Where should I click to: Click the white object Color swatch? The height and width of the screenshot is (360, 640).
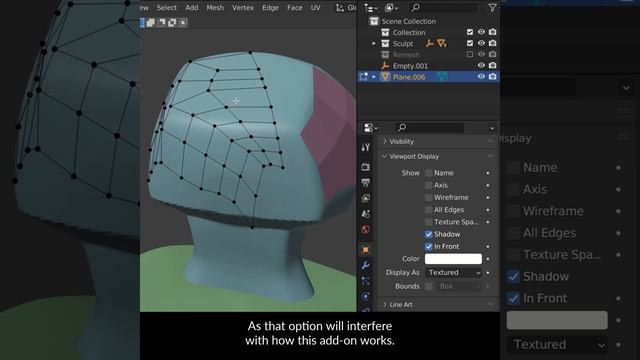pos(453,259)
